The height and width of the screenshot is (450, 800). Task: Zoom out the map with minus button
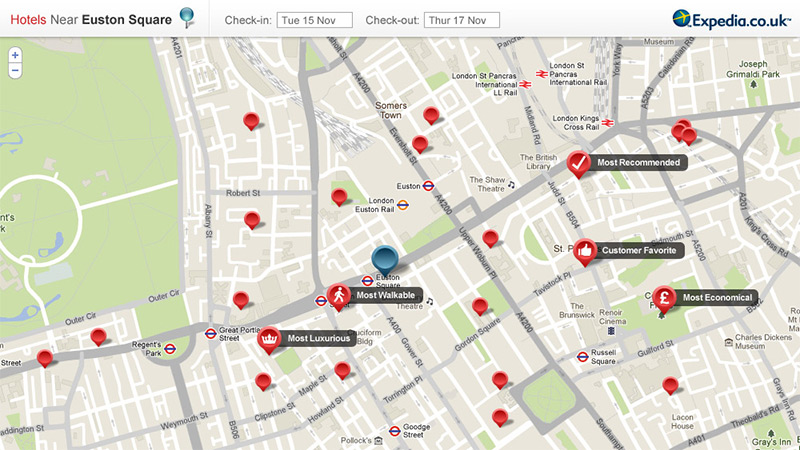[15, 70]
